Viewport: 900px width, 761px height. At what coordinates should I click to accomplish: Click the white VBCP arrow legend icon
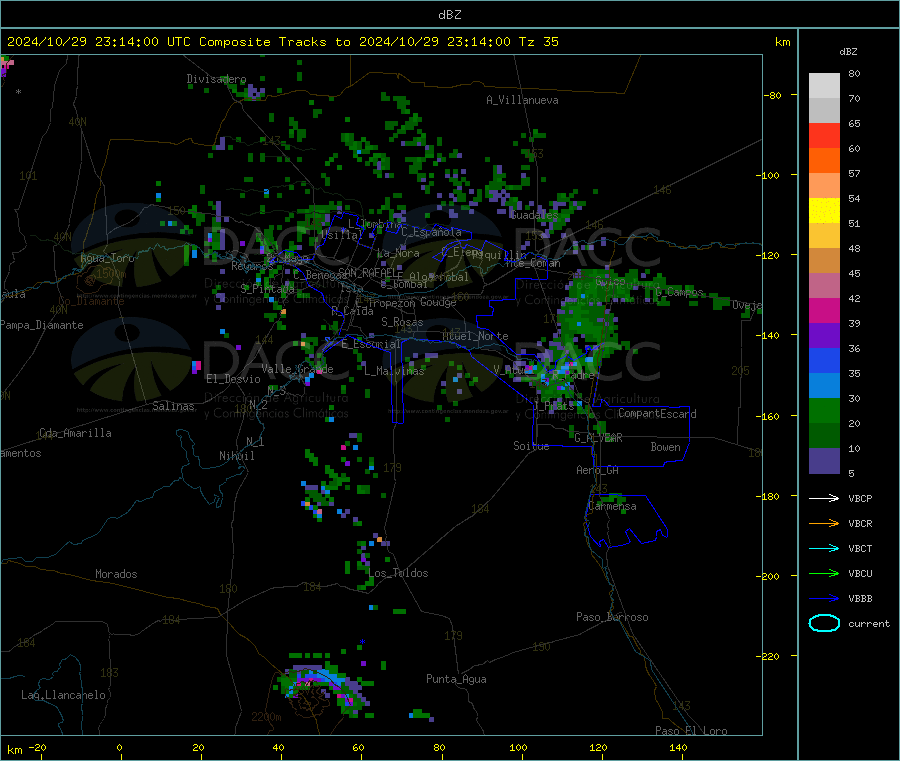tap(824, 498)
